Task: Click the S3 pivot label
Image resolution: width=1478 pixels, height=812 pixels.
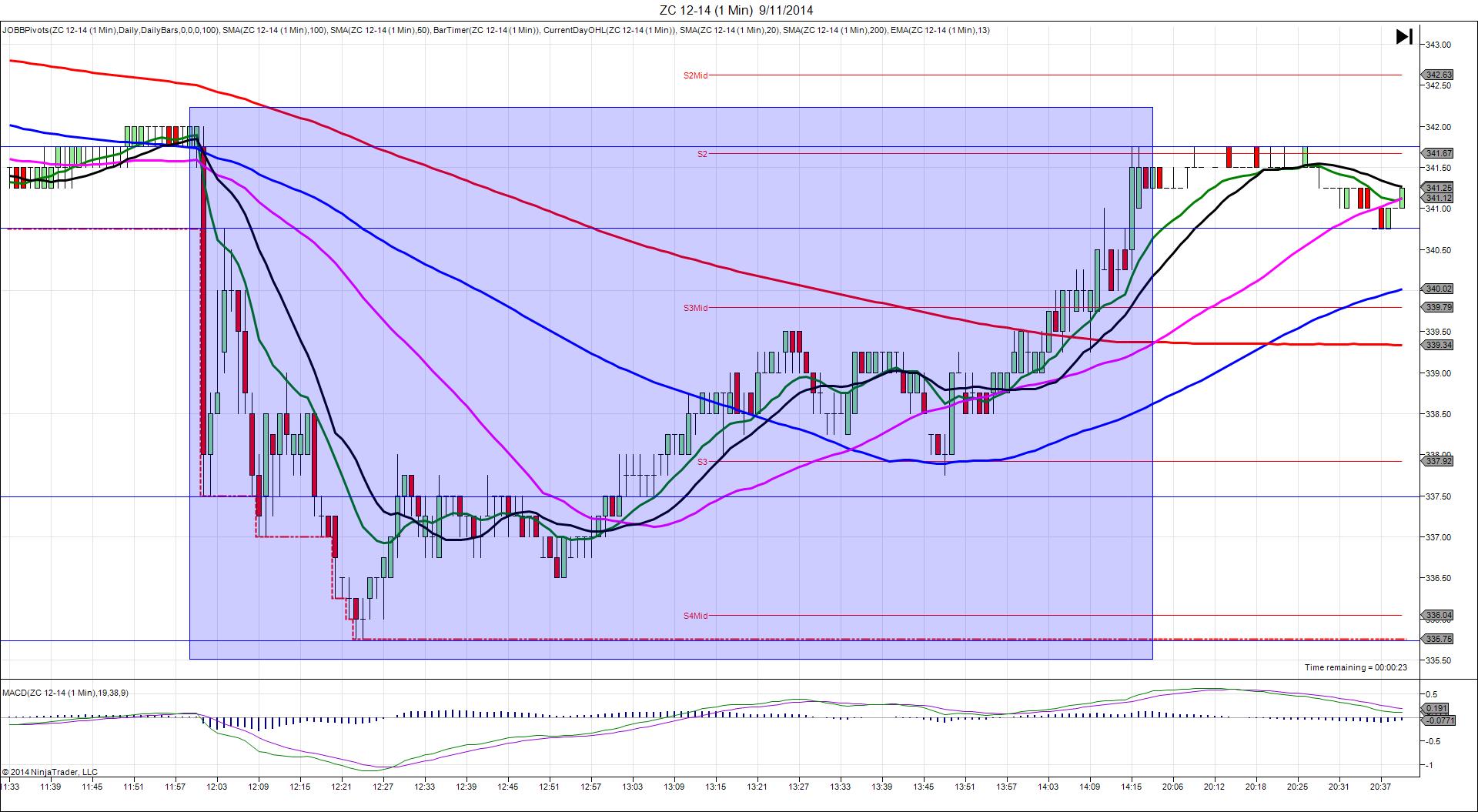Action: 701,462
